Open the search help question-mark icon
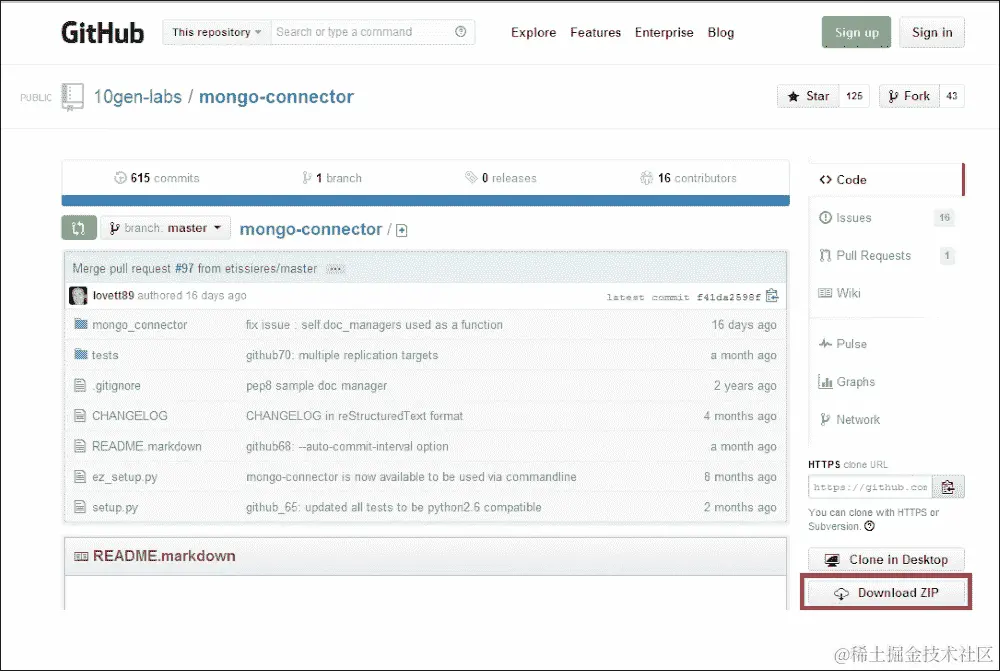1000x671 pixels. [460, 32]
